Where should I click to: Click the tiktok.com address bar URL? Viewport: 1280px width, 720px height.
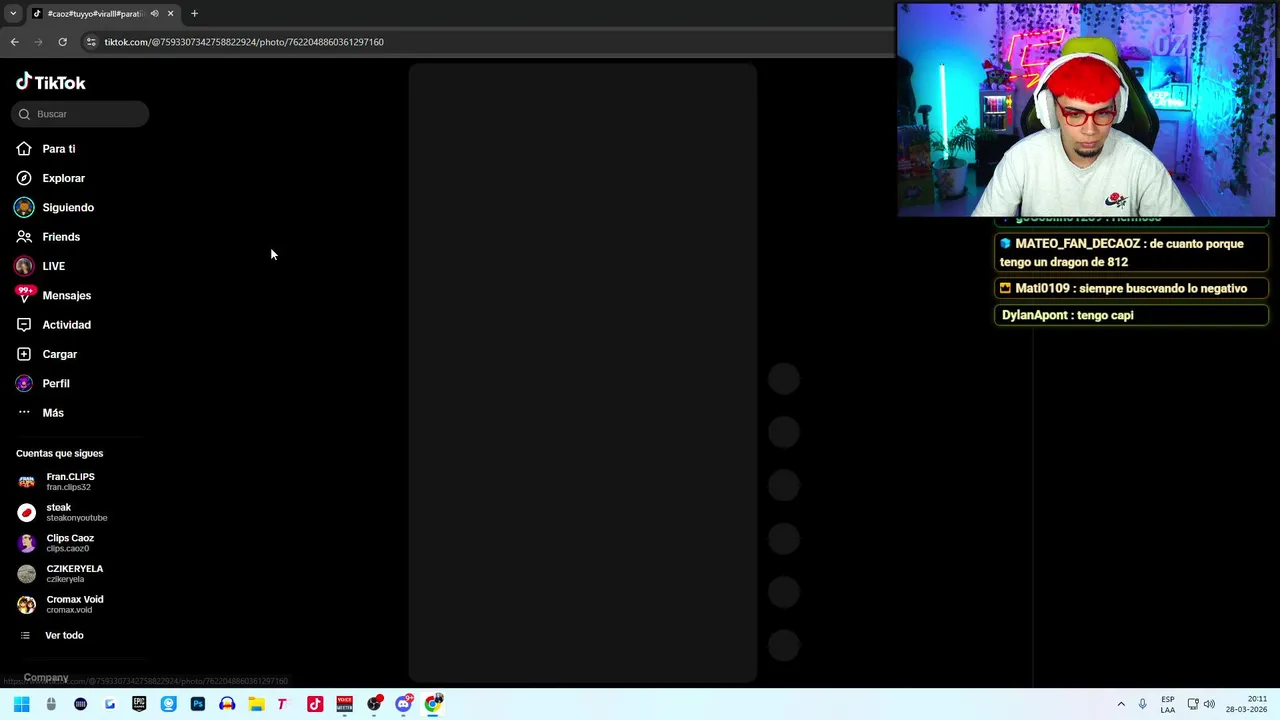click(x=244, y=42)
